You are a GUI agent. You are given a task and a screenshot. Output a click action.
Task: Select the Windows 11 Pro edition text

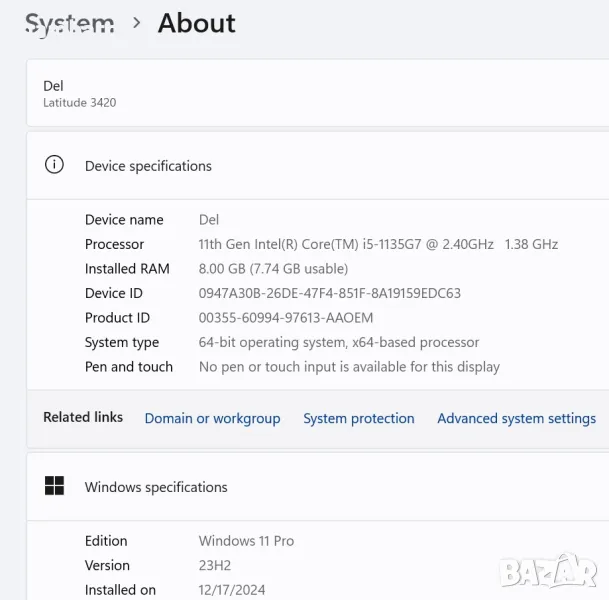point(246,540)
